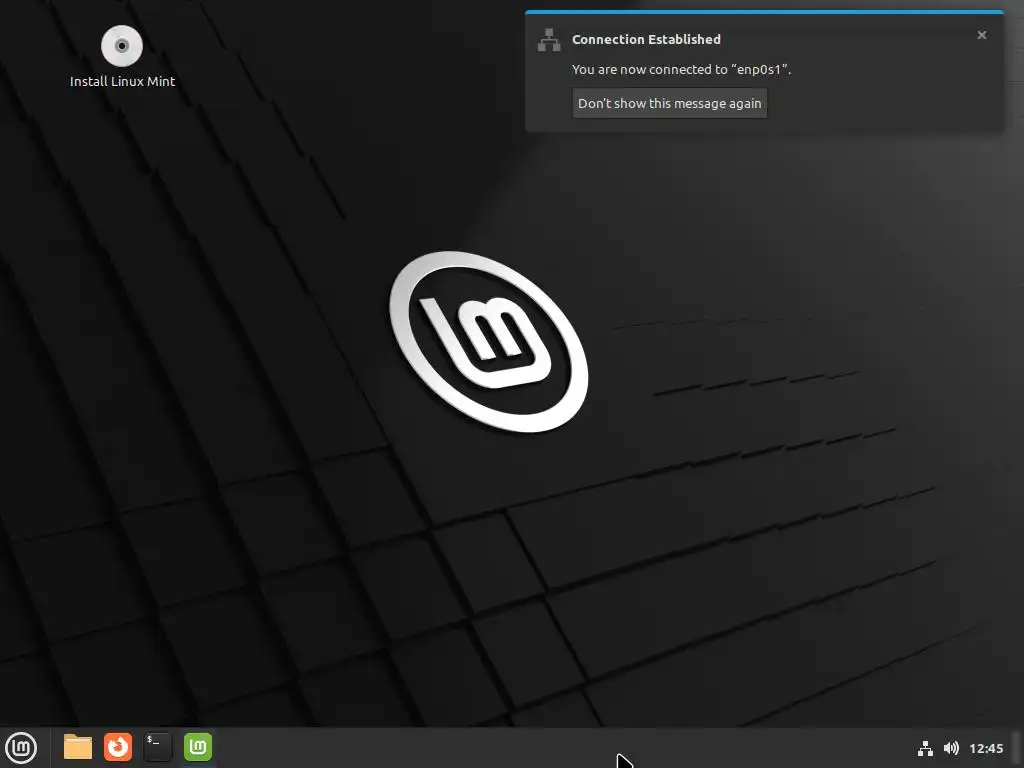Click the "Connection Established" notification title
This screenshot has width=1024, height=768.
(647, 39)
